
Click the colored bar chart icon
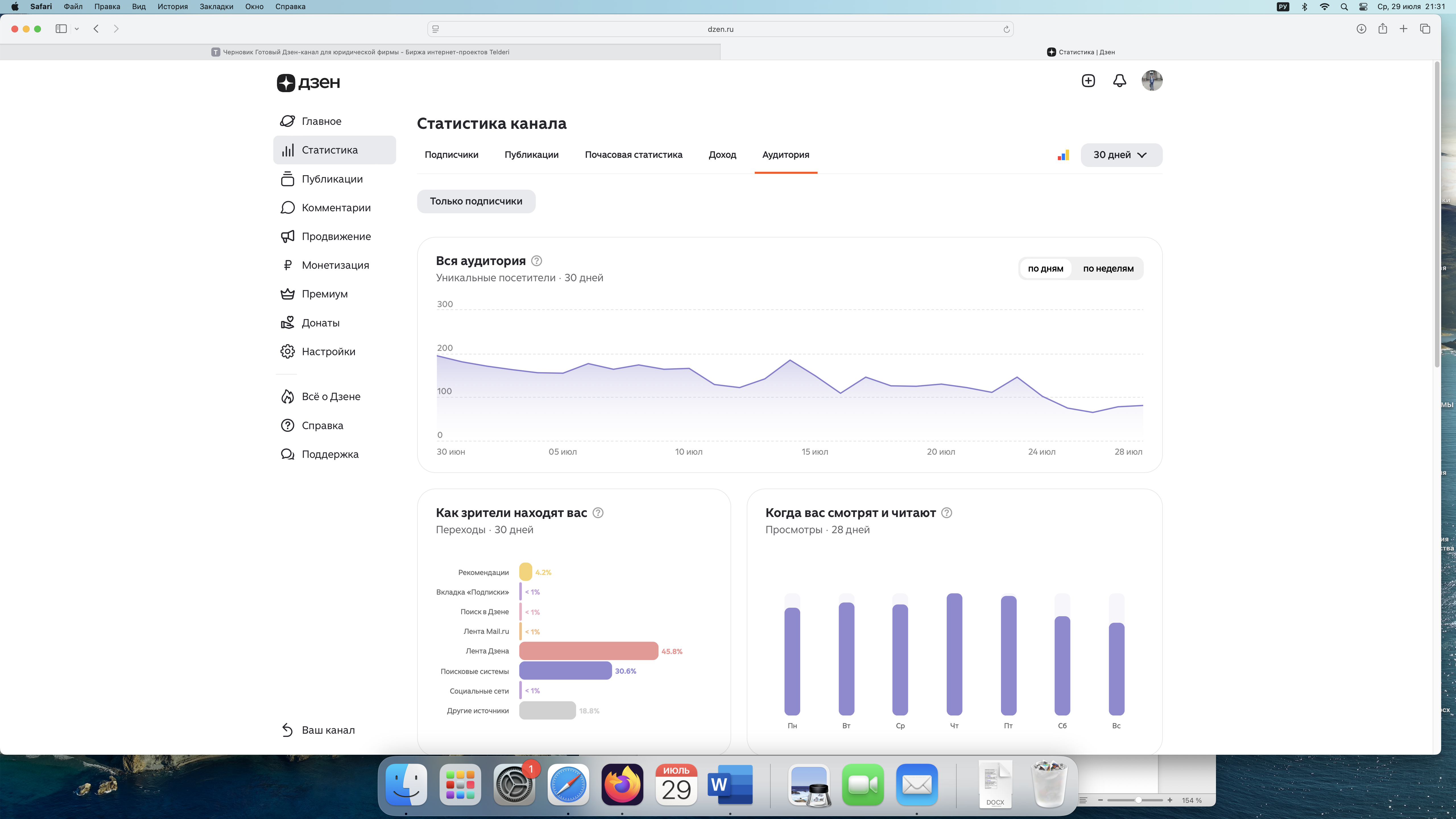pos(1063,155)
